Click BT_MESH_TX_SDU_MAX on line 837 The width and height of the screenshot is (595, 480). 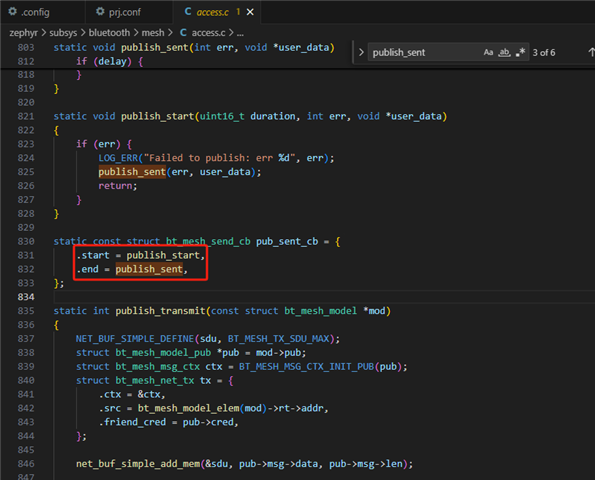[x=278, y=339]
